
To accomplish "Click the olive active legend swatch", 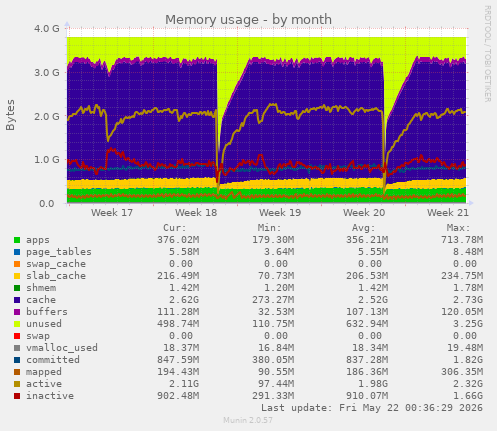I will click(17, 384).
